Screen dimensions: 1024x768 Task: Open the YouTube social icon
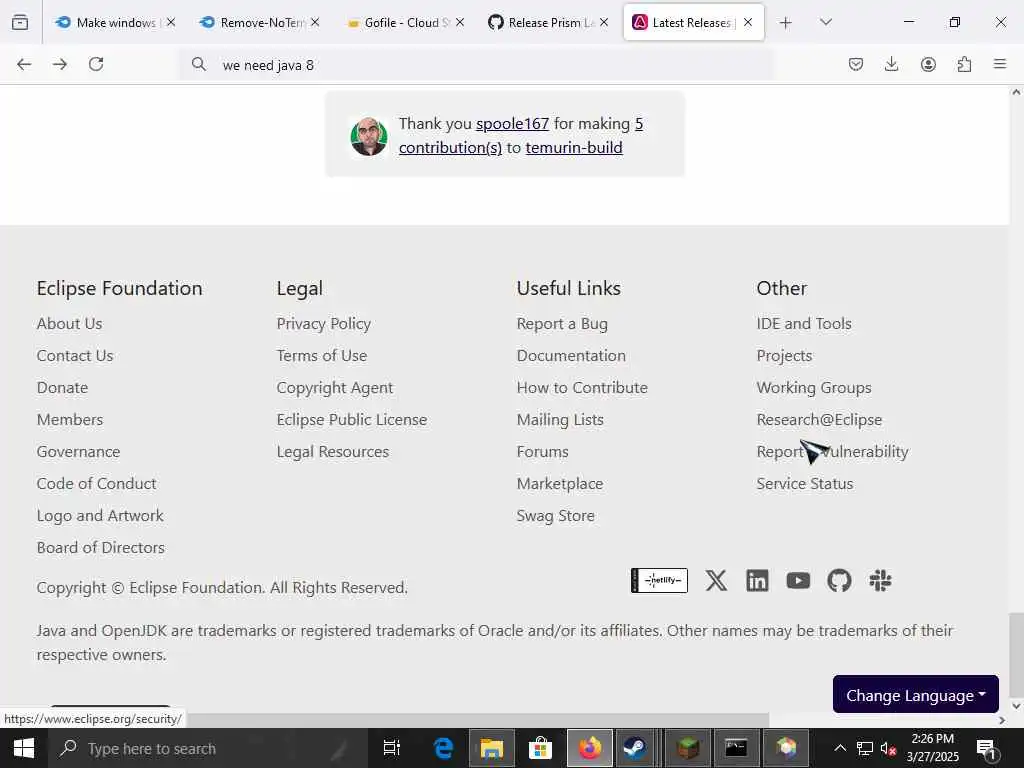pos(798,580)
